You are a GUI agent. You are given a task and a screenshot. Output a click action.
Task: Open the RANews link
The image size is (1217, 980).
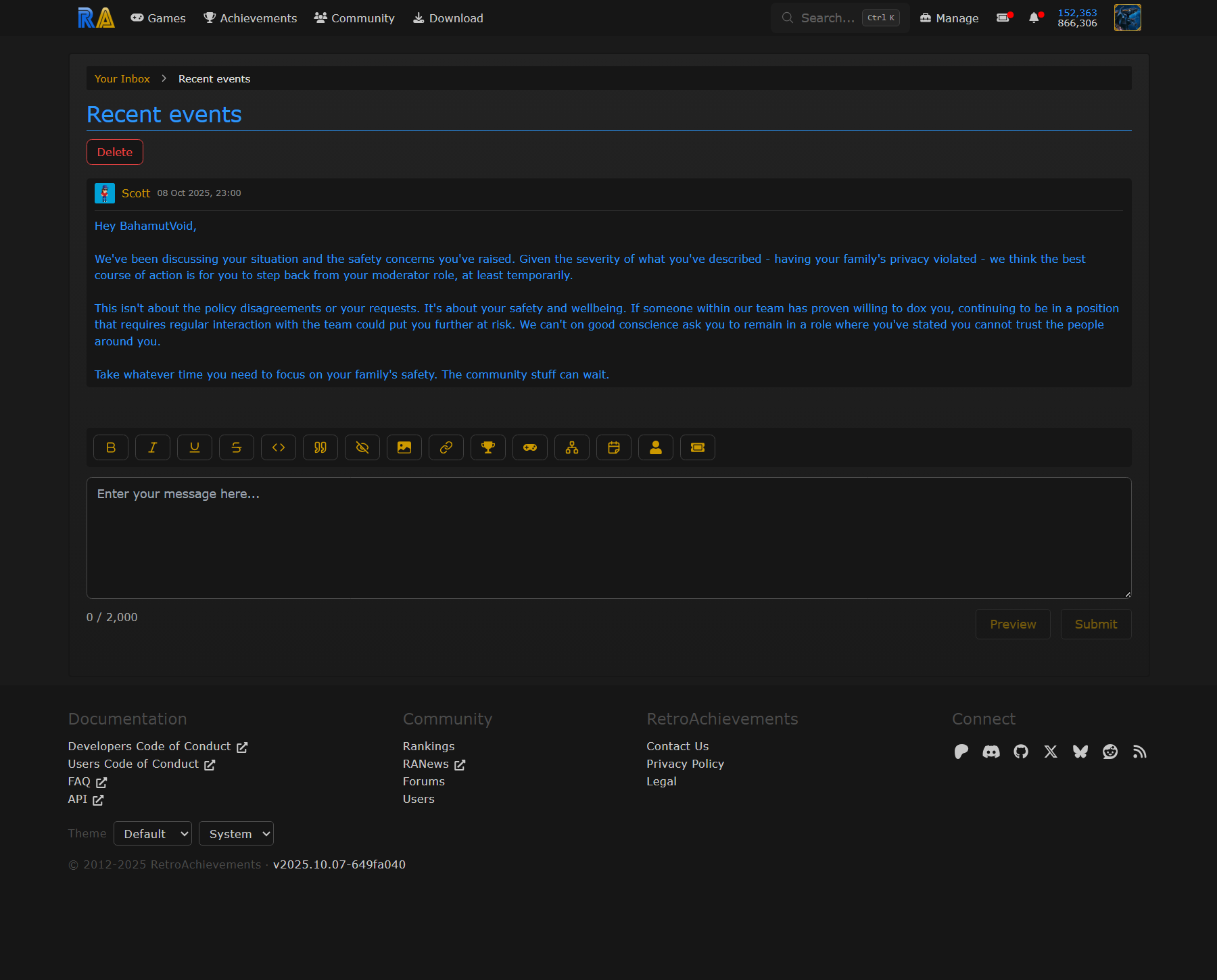(x=434, y=764)
